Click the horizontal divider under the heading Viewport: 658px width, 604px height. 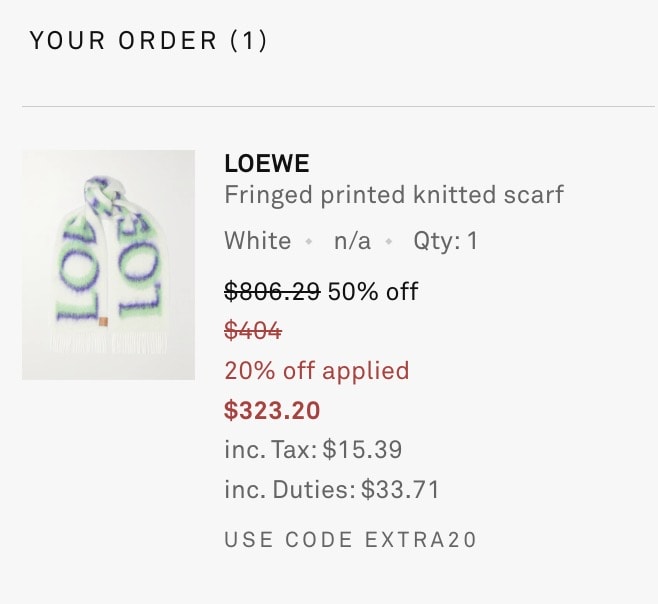point(338,107)
